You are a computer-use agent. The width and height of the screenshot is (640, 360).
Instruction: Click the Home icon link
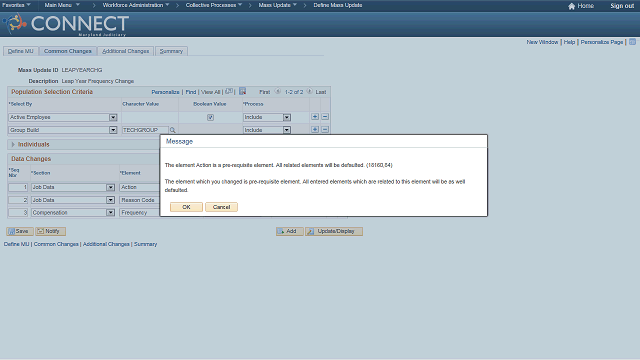coord(581,6)
